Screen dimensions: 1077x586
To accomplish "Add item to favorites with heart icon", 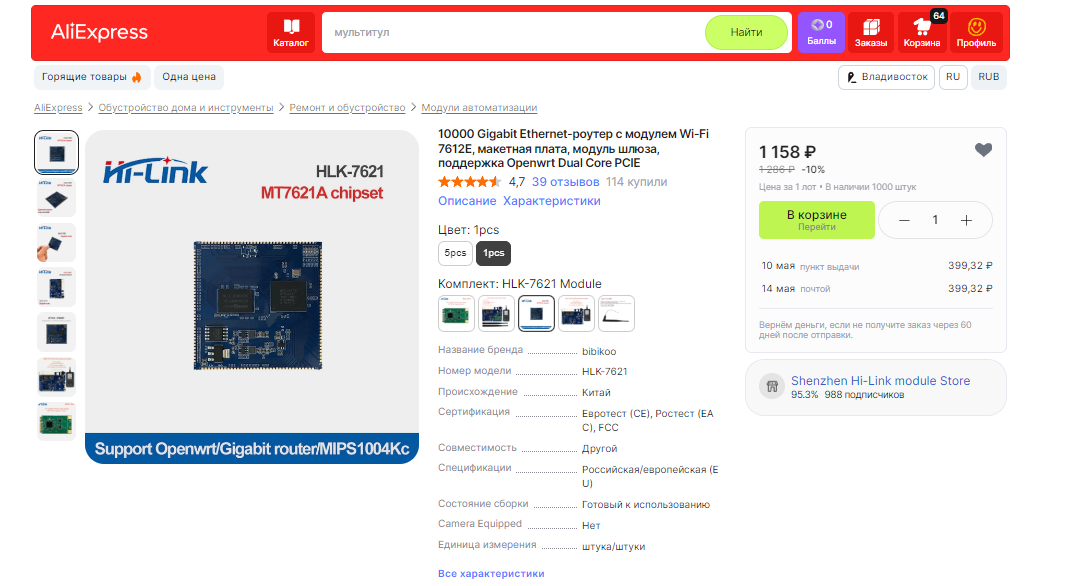I will 984,150.
